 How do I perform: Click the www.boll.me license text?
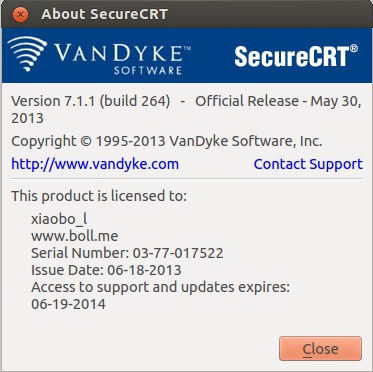point(75,236)
